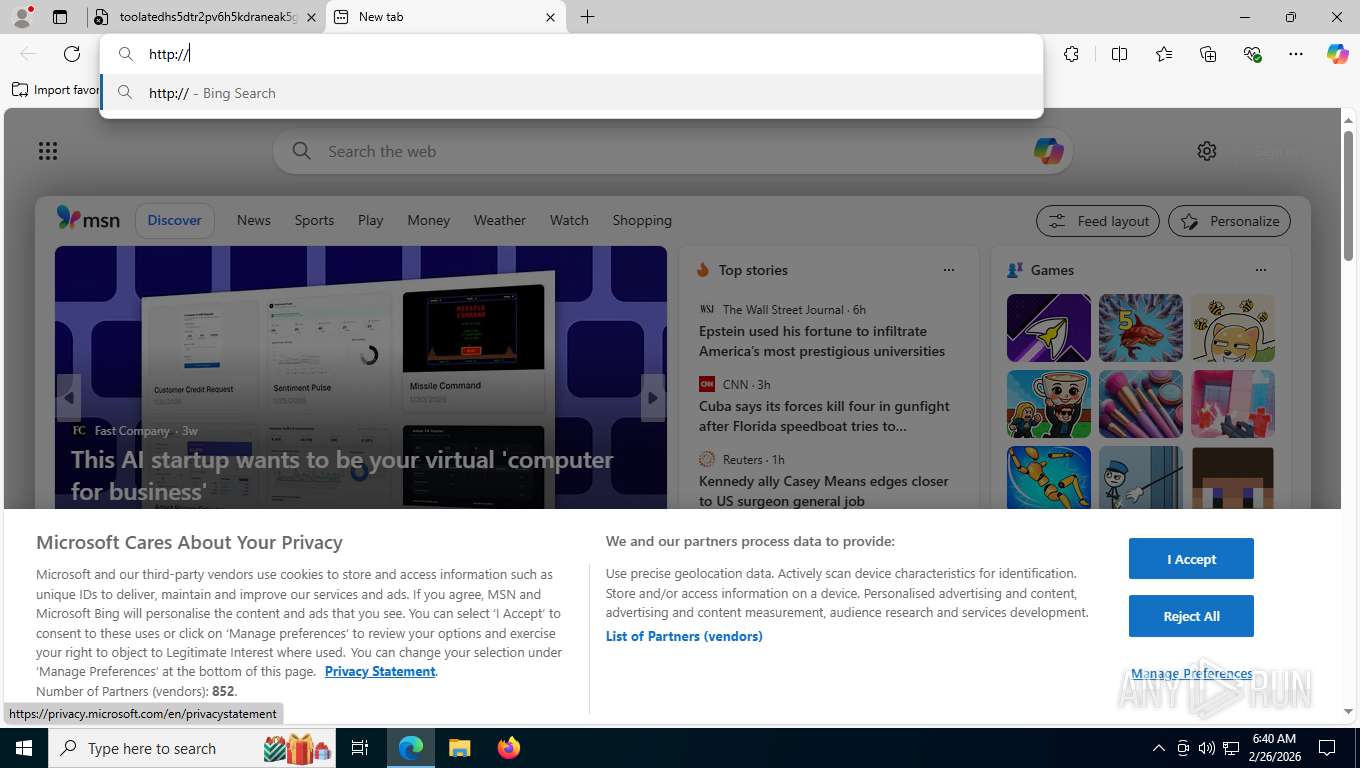Viewport: 1360px width, 768px height.
Task: Toggle Split screen icon
Action: pyautogui.click(x=1120, y=54)
